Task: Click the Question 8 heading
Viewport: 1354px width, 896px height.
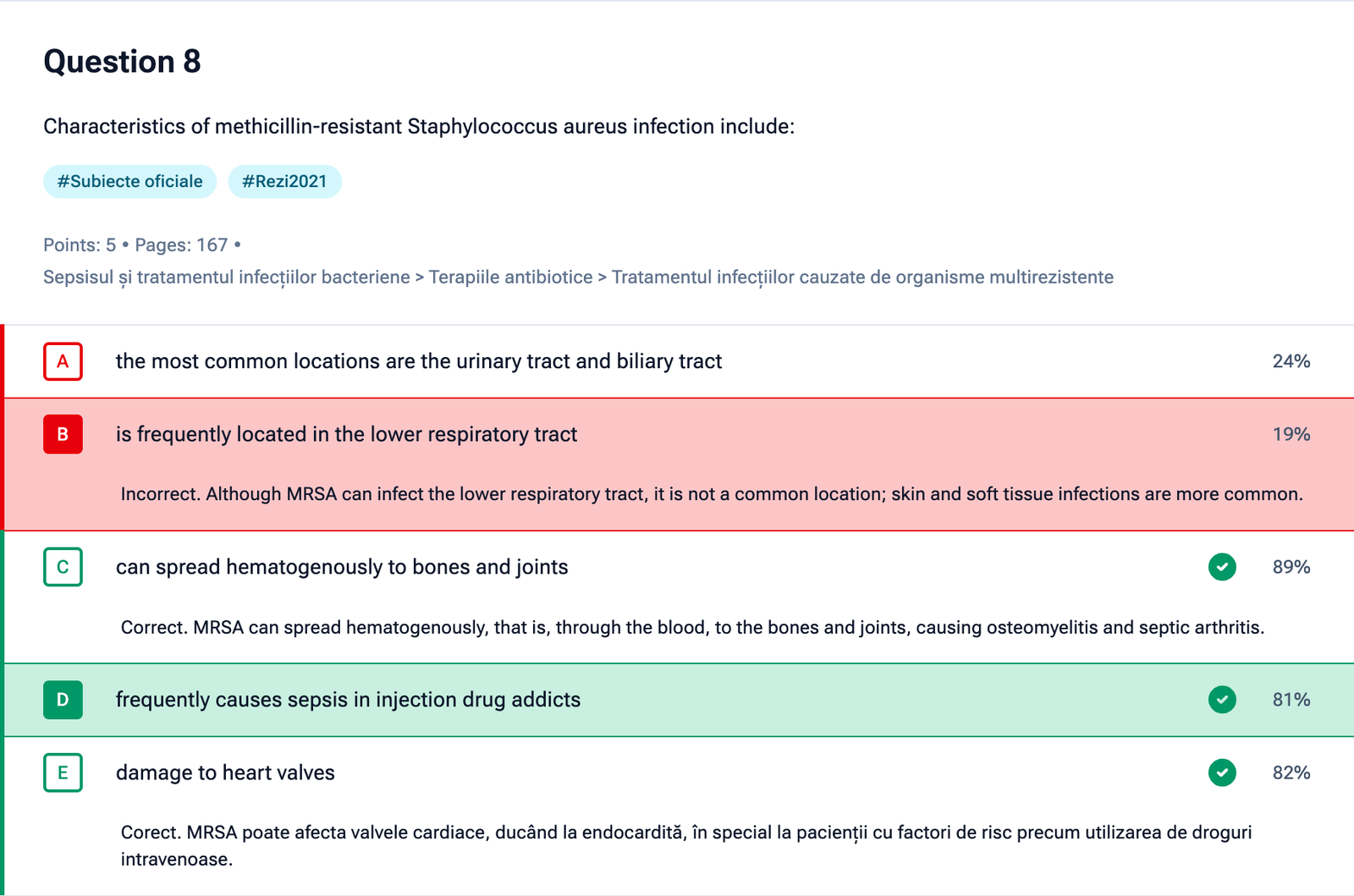Action: [x=122, y=62]
